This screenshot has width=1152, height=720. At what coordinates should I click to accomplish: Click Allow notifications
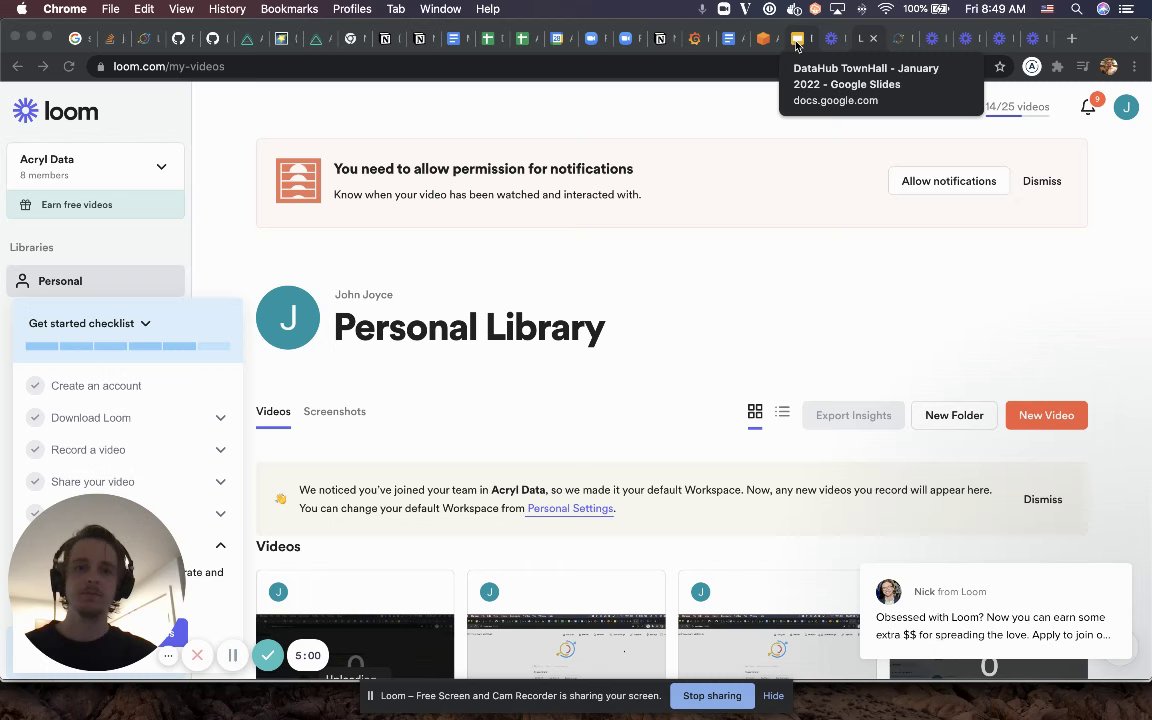[948, 181]
